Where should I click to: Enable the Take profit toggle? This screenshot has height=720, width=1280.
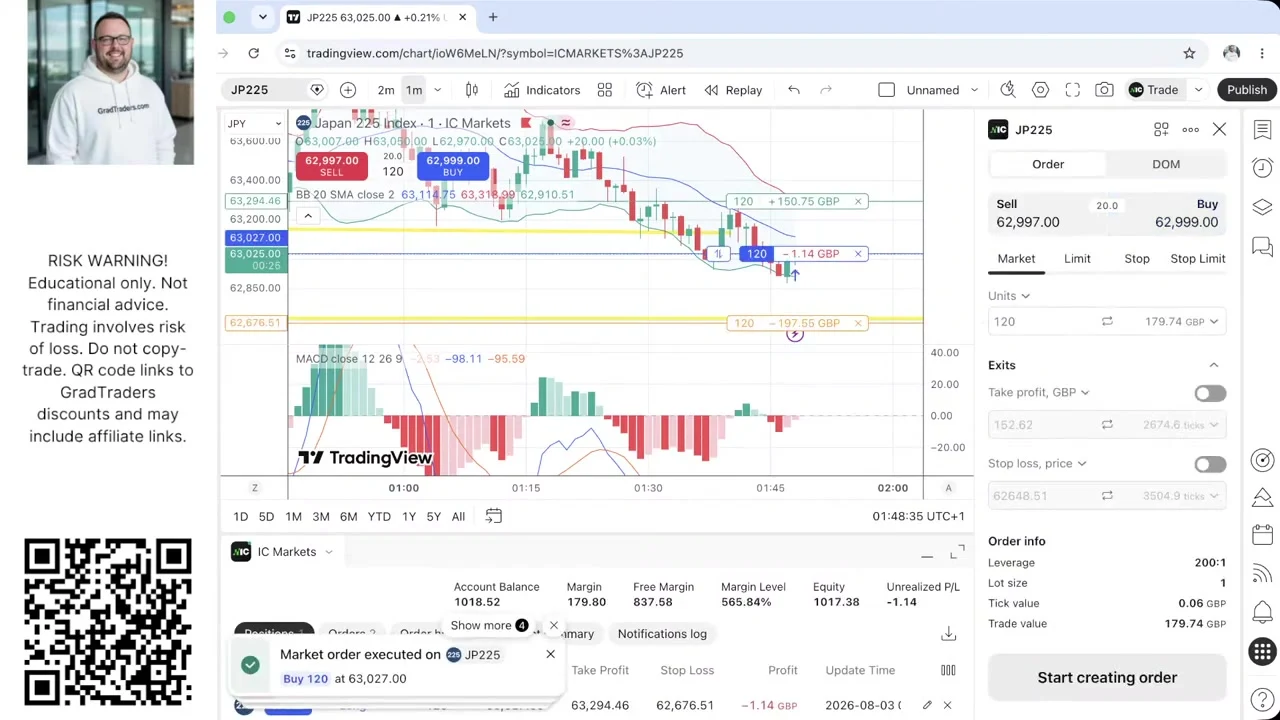pyautogui.click(x=1210, y=393)
